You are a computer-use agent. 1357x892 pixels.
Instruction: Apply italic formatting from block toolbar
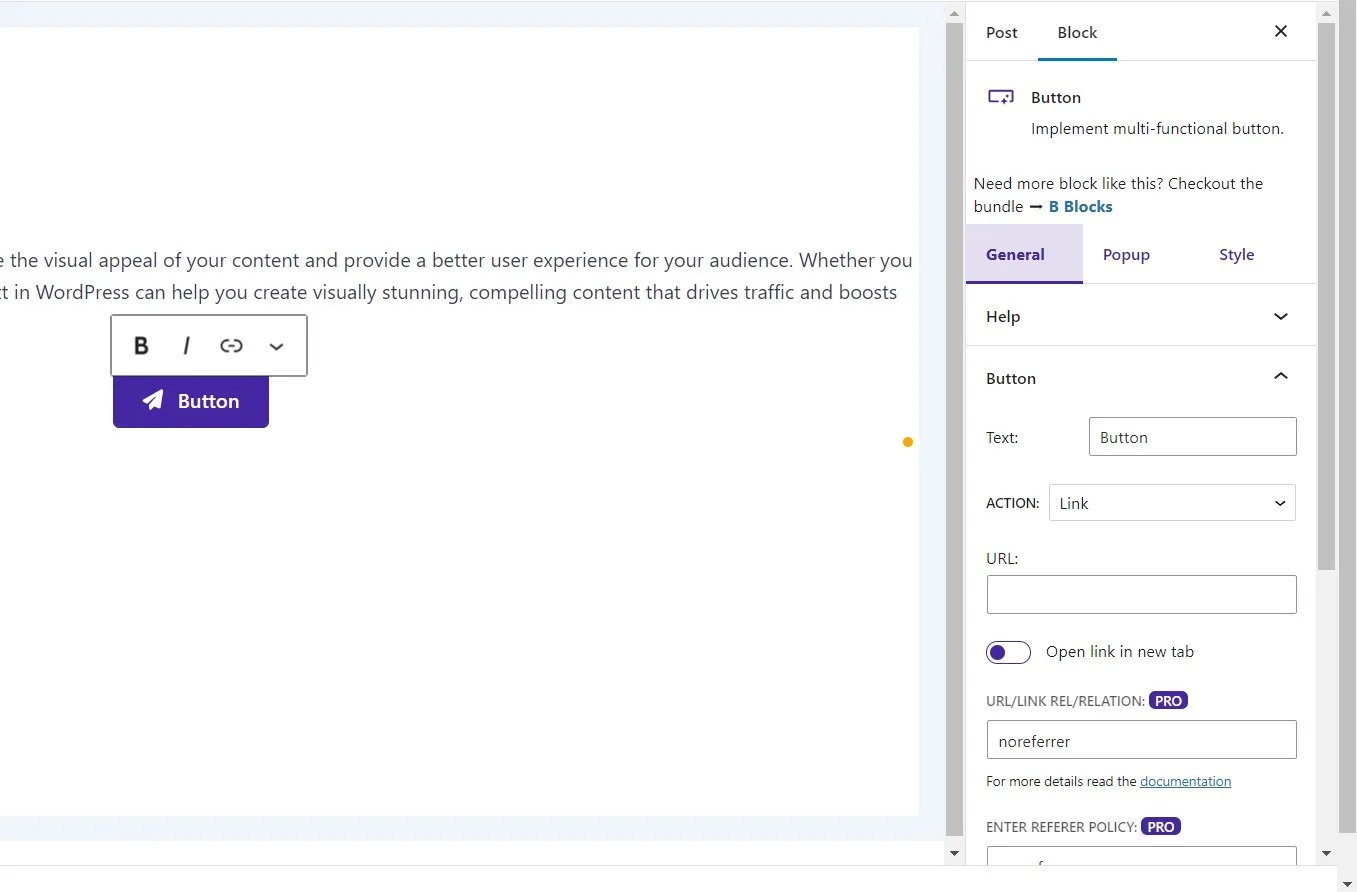[x=186, y=345]
